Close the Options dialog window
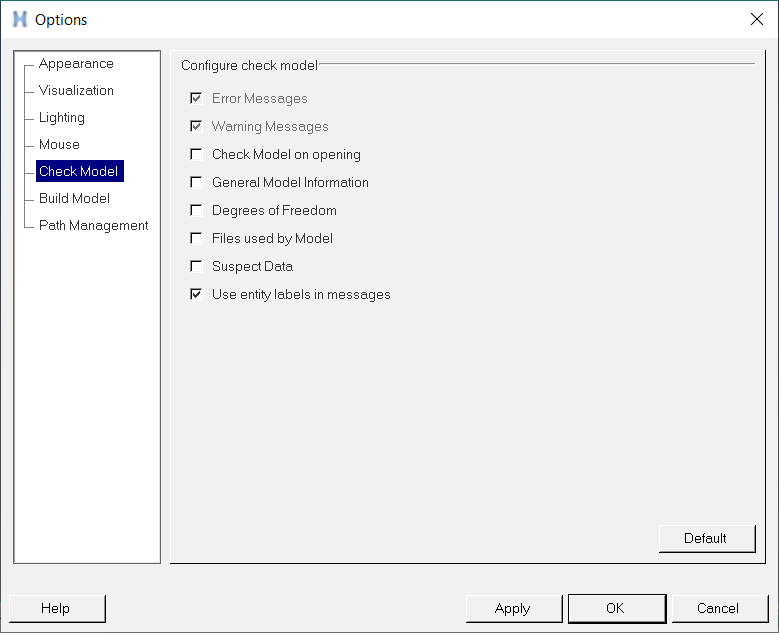 point(756,19)
